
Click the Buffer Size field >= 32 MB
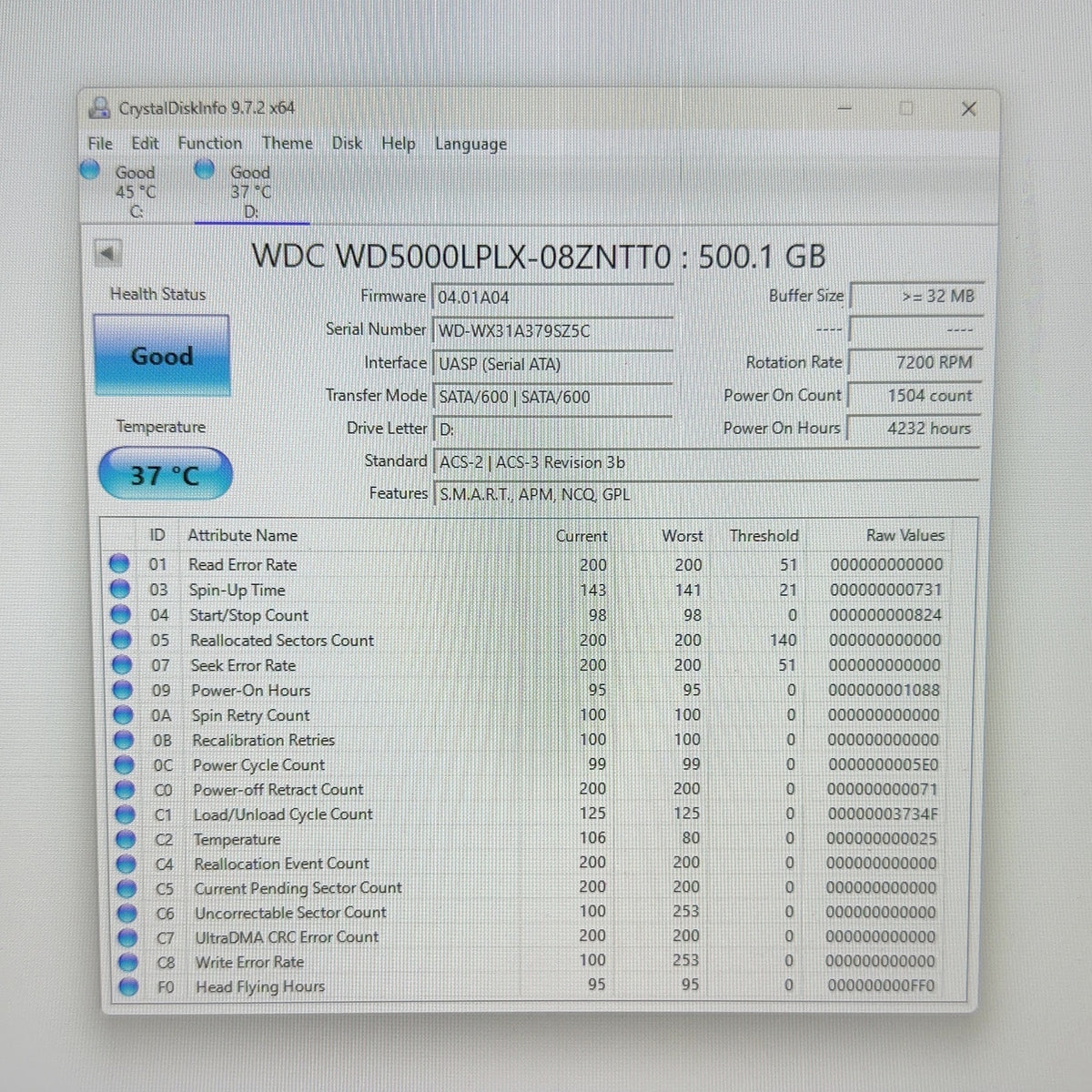tap(915, 296)
